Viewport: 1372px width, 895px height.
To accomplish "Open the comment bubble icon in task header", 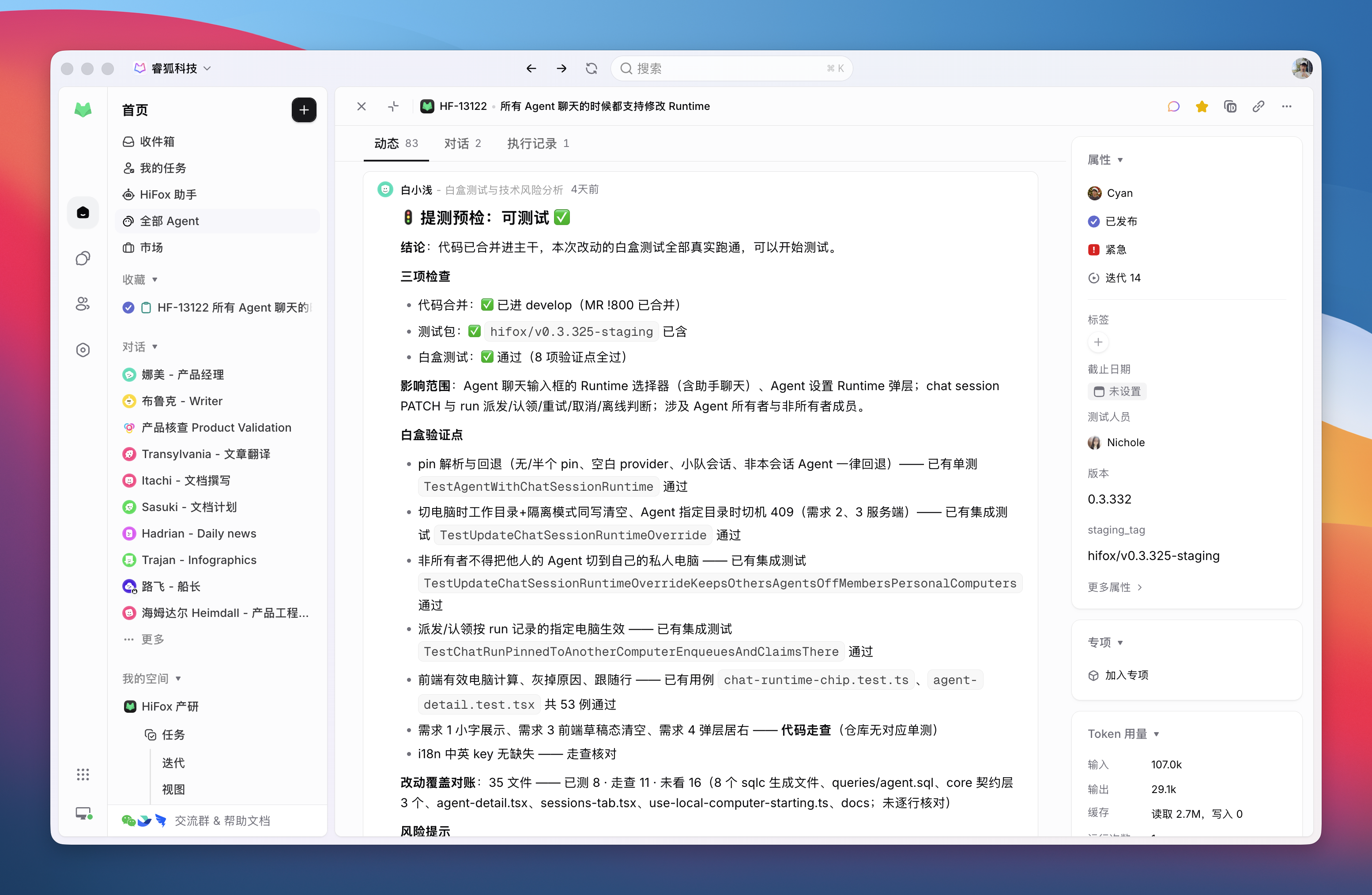I will coord(1173,107).
